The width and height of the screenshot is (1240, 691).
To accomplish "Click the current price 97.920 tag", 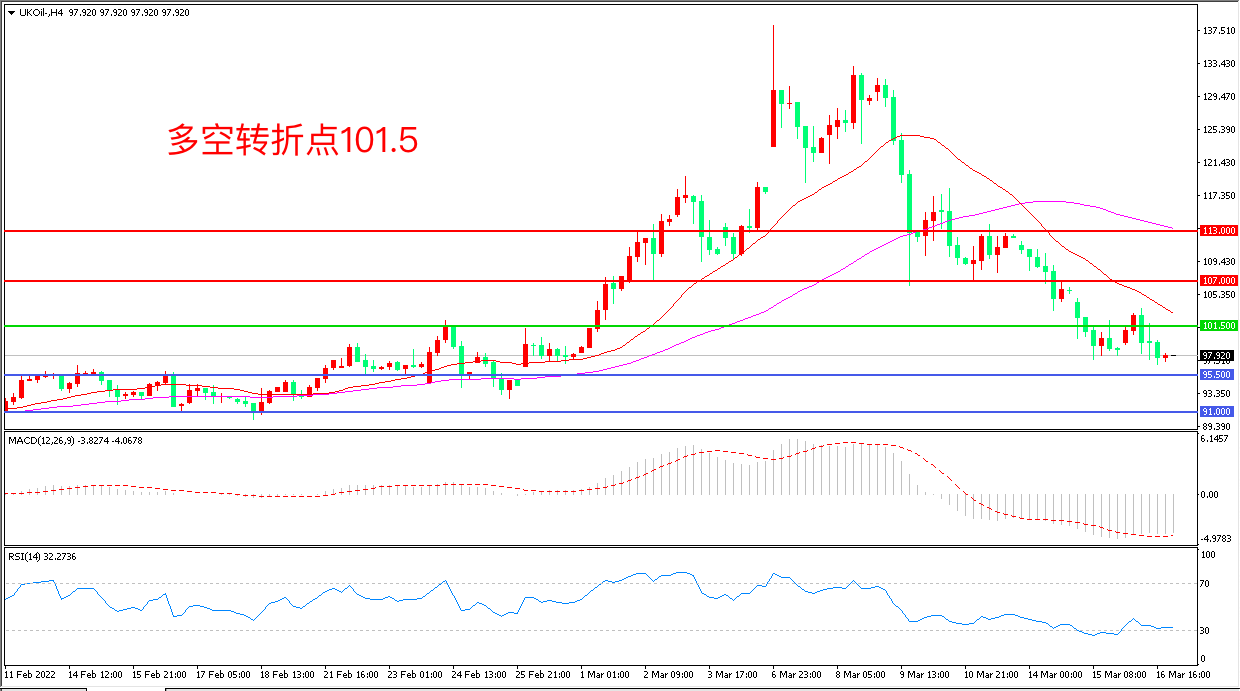I will [x=1216, y=355].
